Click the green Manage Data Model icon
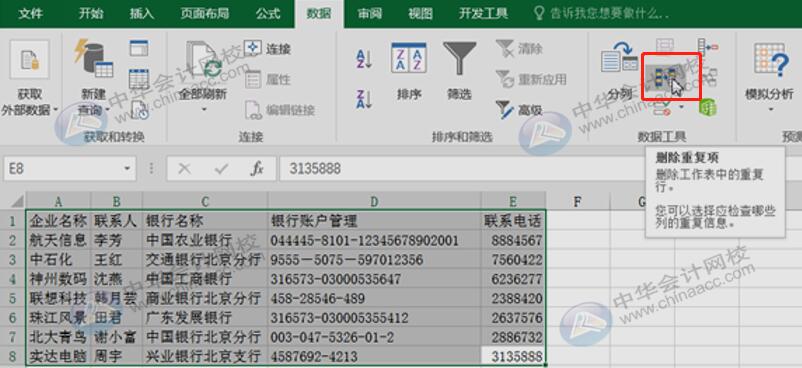Image resolution: width=802 pixels, height=368 pixels. pos(708,107)
